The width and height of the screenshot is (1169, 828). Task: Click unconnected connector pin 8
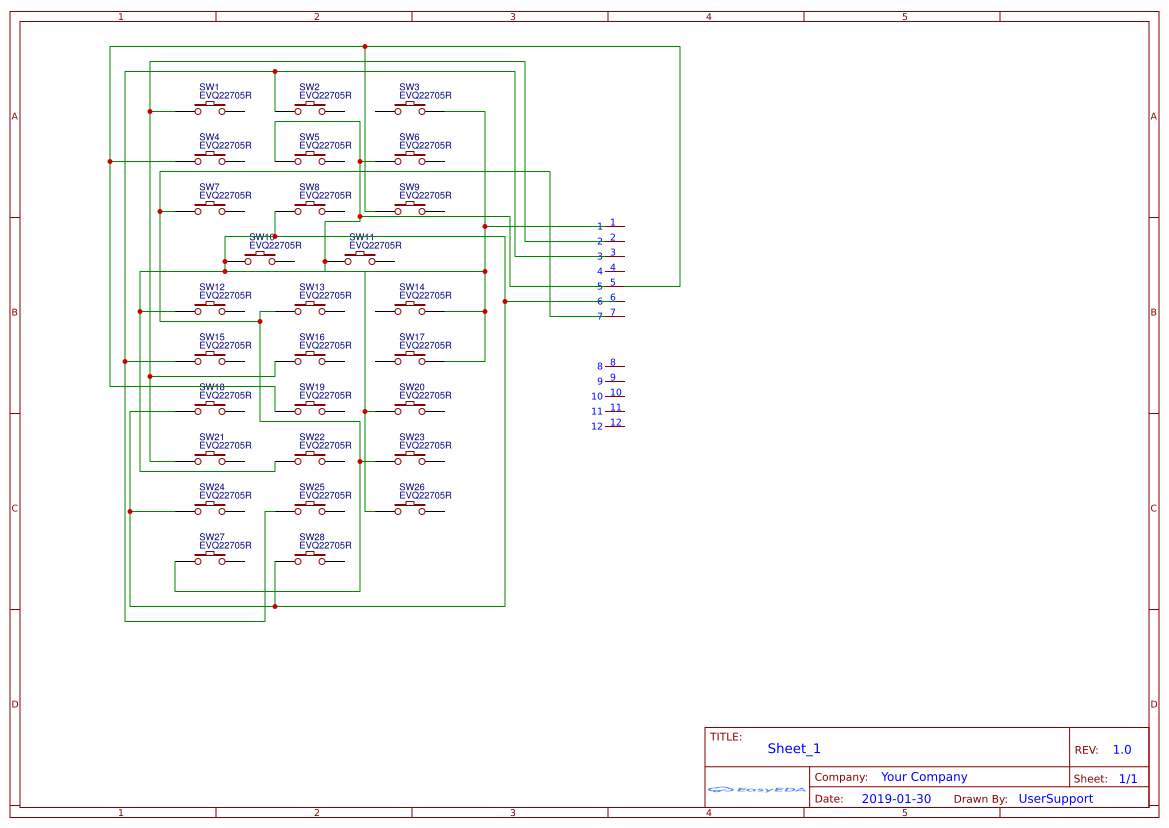(613, 366)
